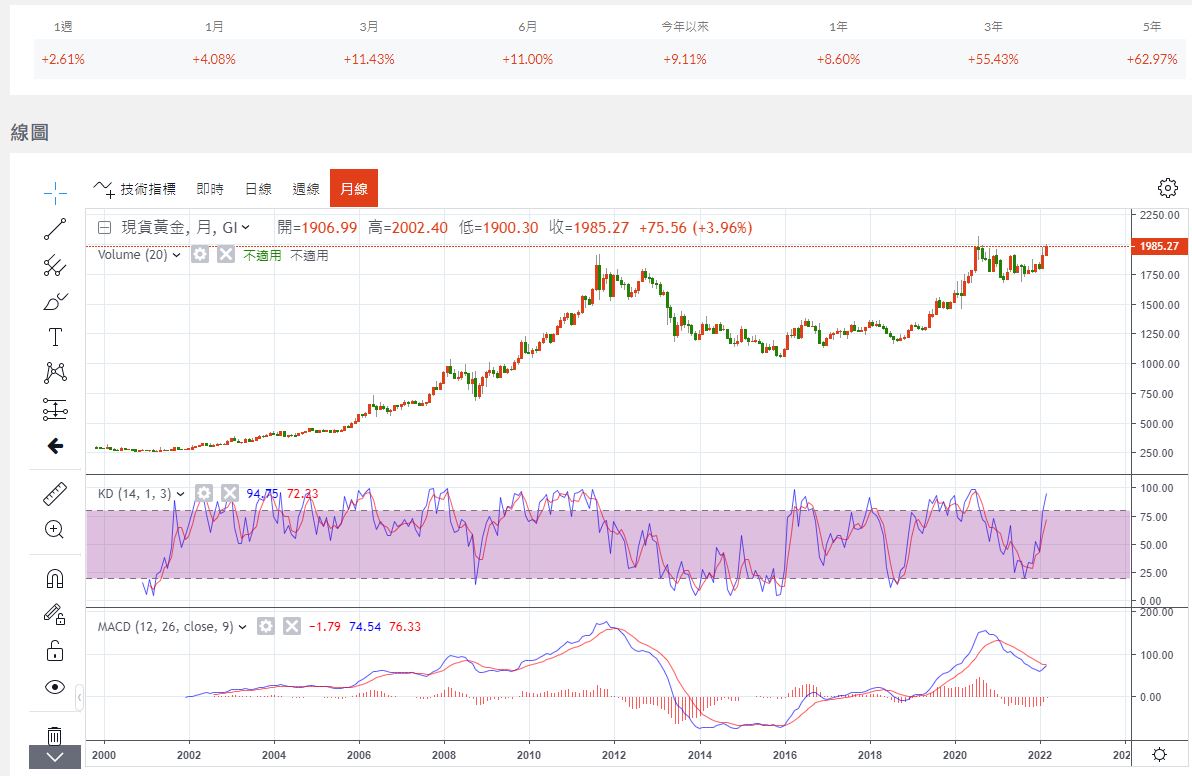Close the MACD indicator with X button
Image resolution: width=1192 pixels, height=776 pixels.
tap(292, 627)
